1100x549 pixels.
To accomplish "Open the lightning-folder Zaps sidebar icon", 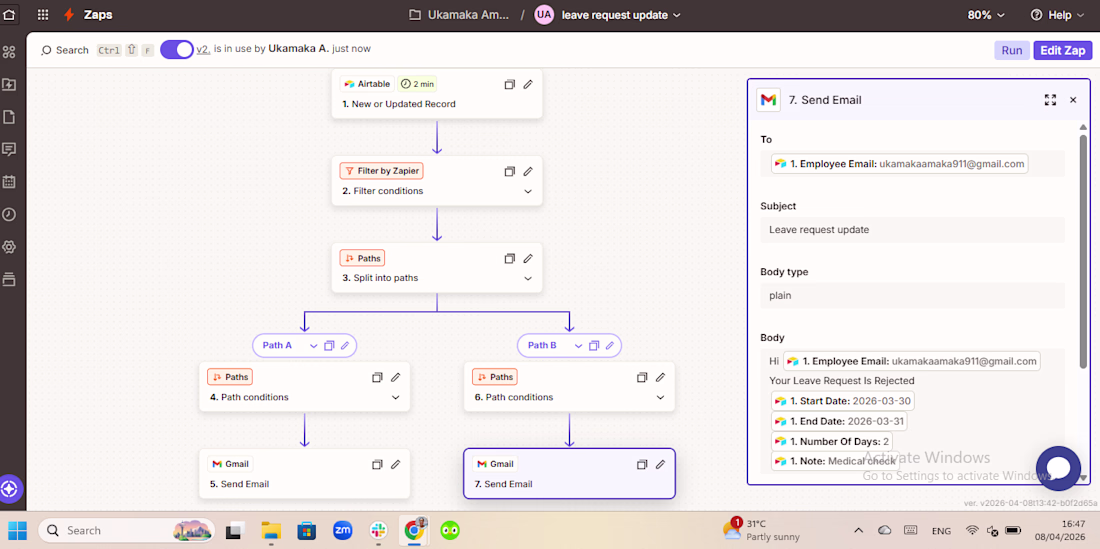I will (x=9, y=85).
